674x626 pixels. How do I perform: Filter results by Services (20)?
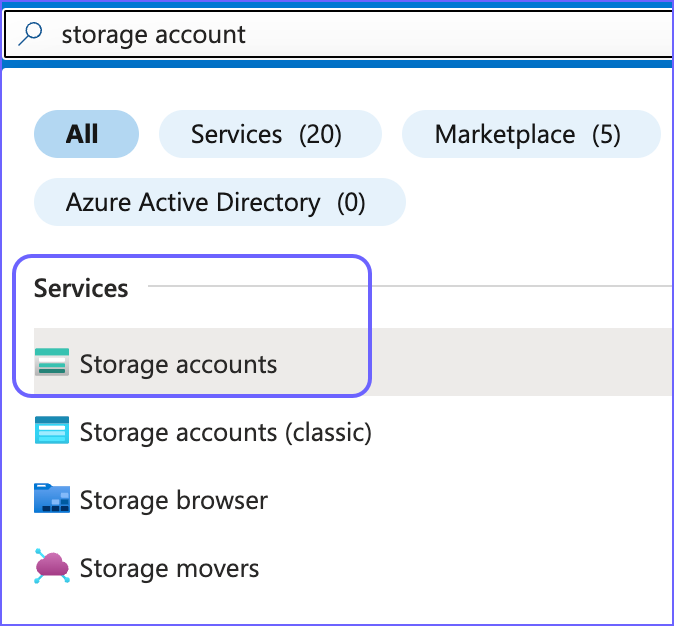click(270, 134)
